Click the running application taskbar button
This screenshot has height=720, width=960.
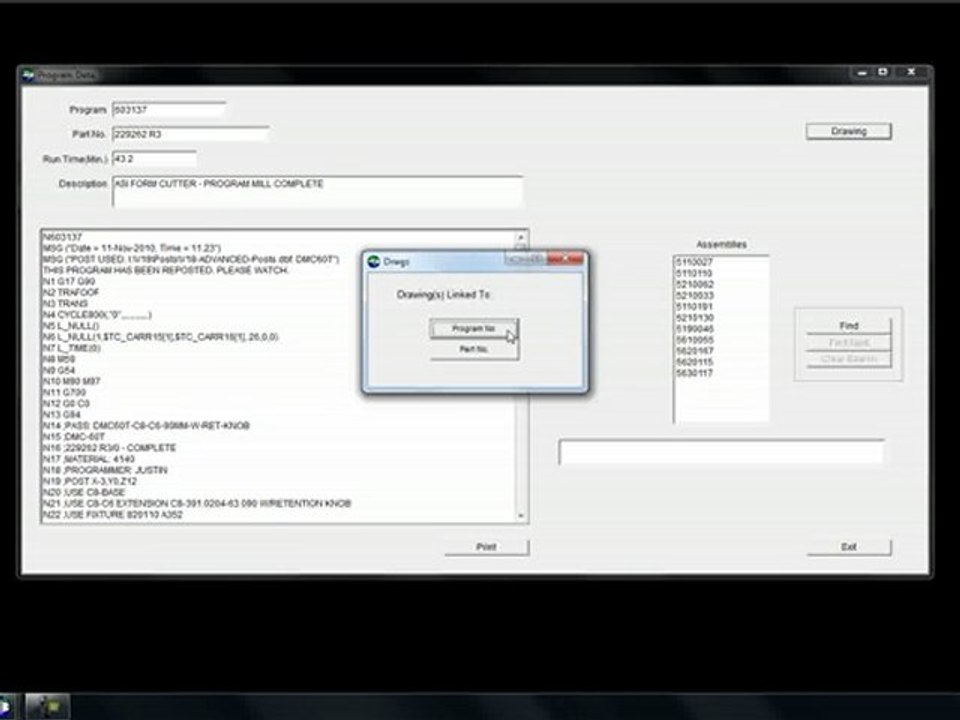[x=48, y=707]
